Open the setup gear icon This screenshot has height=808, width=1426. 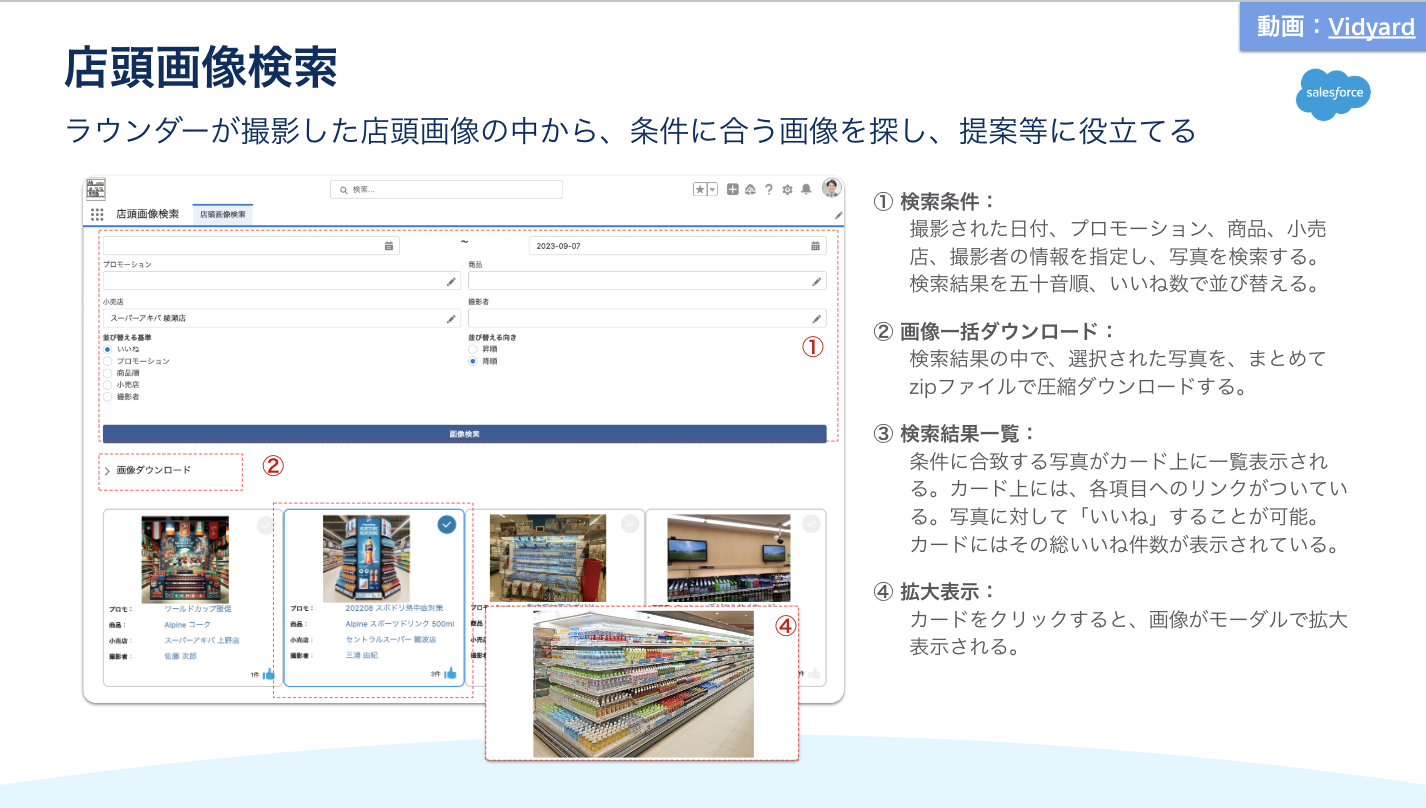coord(787,189)
